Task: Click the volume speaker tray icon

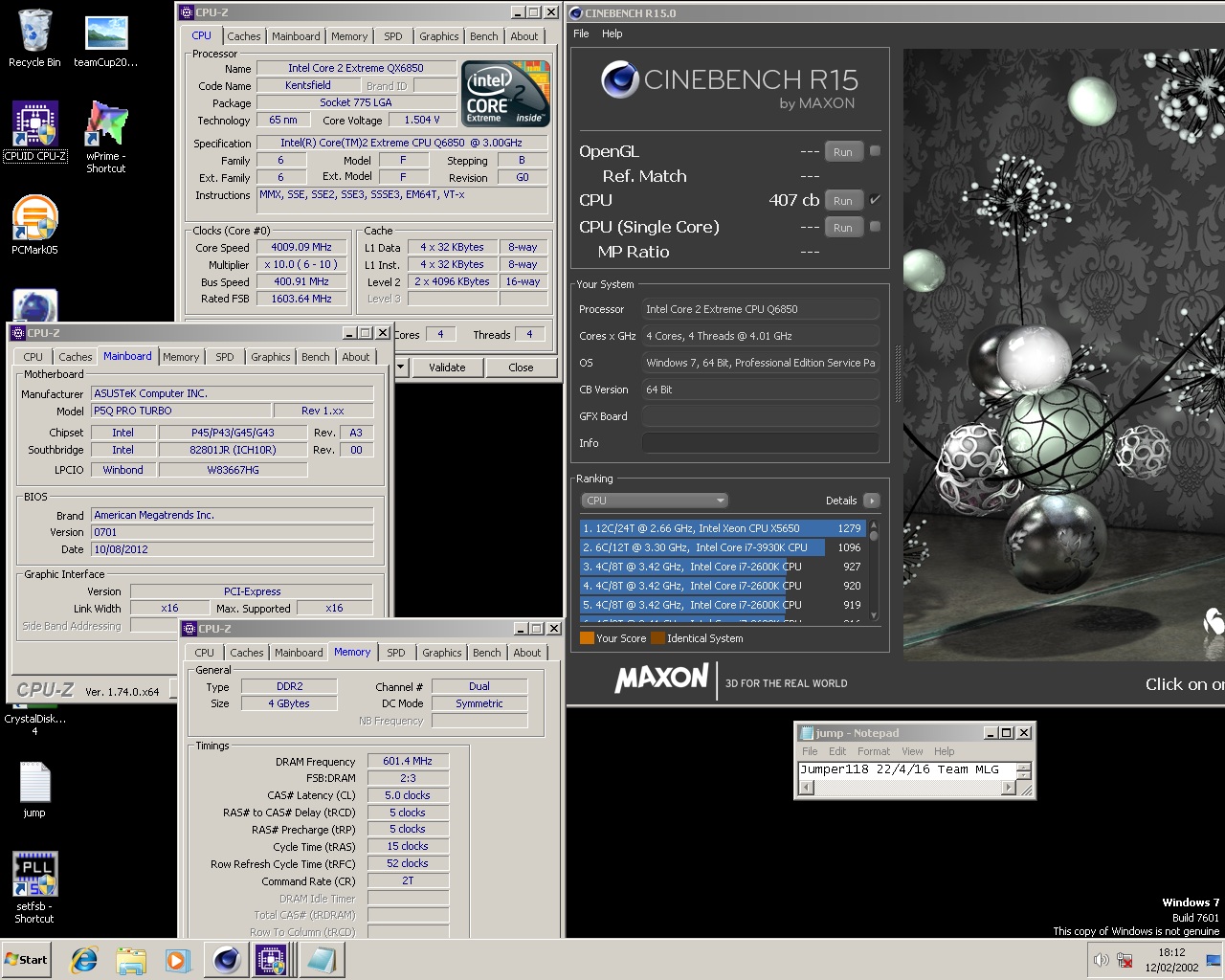Action: pos(1101,960)
